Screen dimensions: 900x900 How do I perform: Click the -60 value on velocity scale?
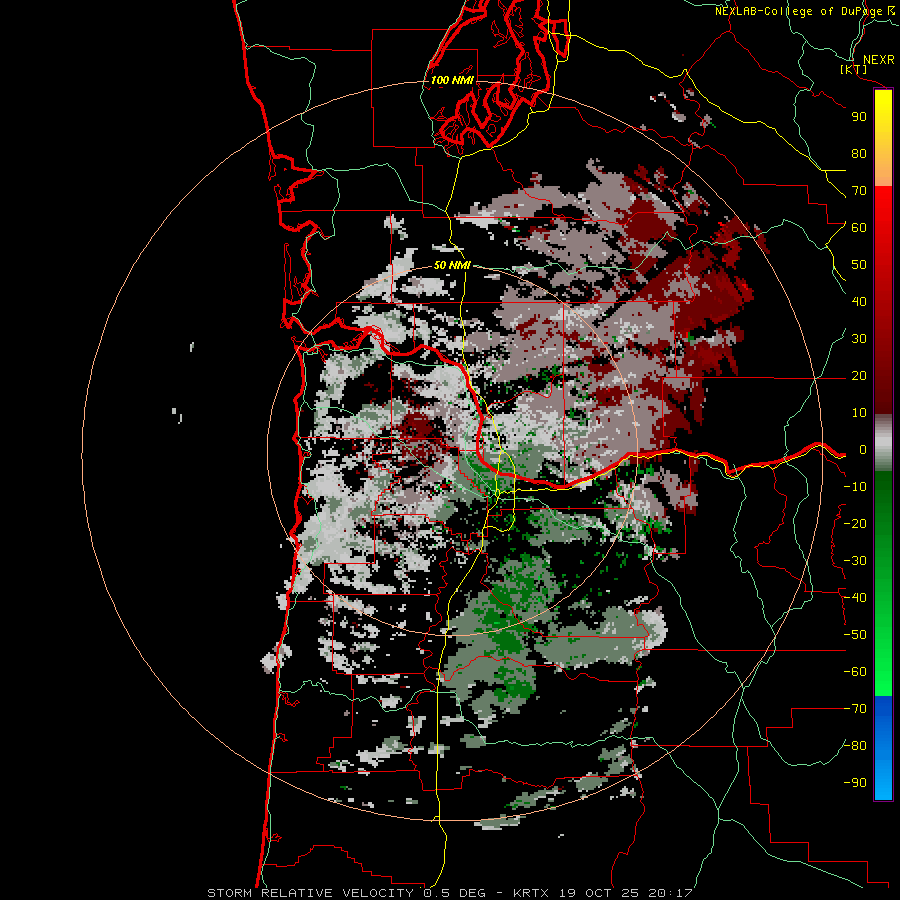coord(855,672)
